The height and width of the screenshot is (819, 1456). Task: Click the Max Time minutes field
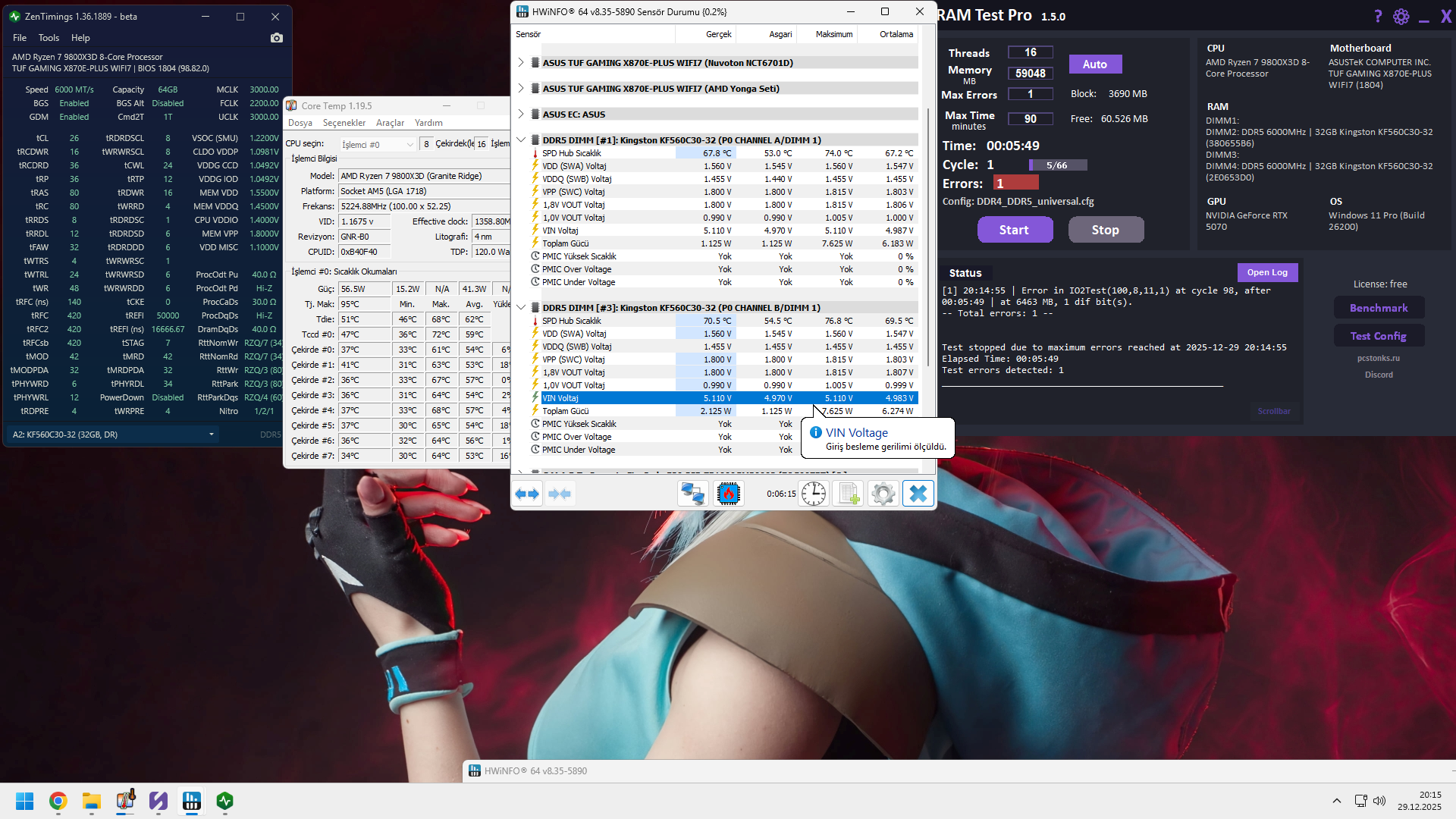click(x=1031, y=119)
